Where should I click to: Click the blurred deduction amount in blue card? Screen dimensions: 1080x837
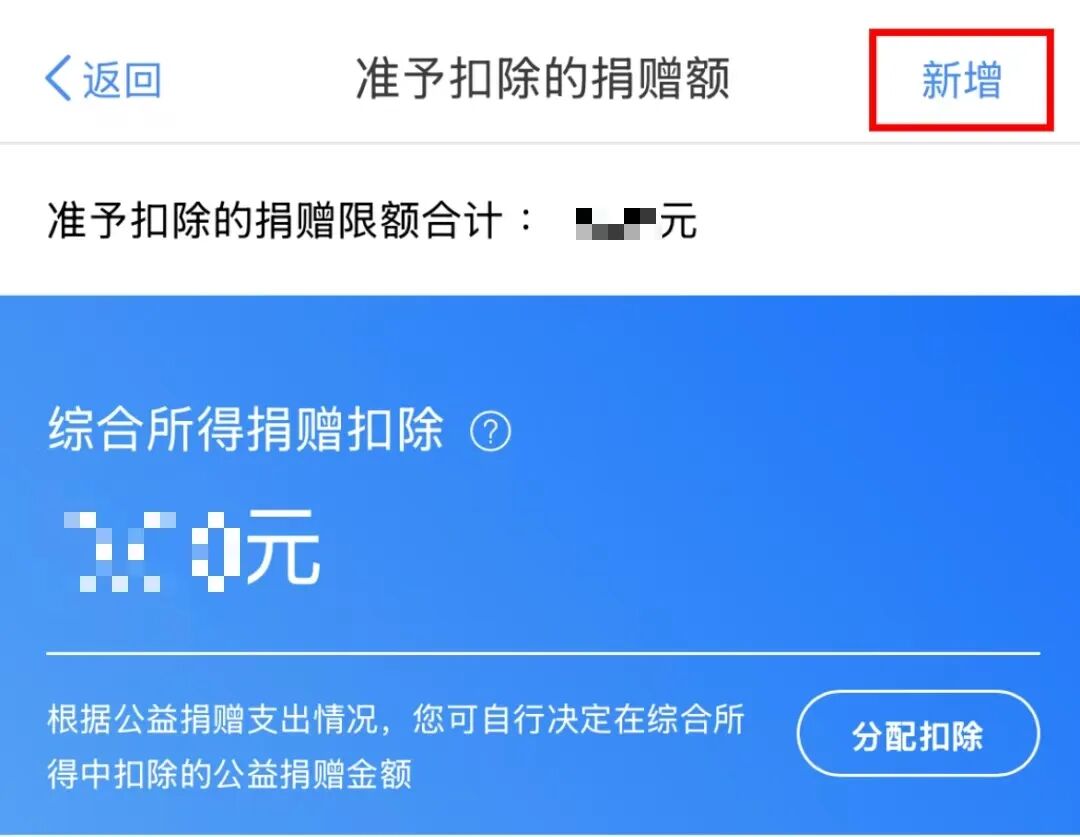pyautogui.click(x=153, y=551)
